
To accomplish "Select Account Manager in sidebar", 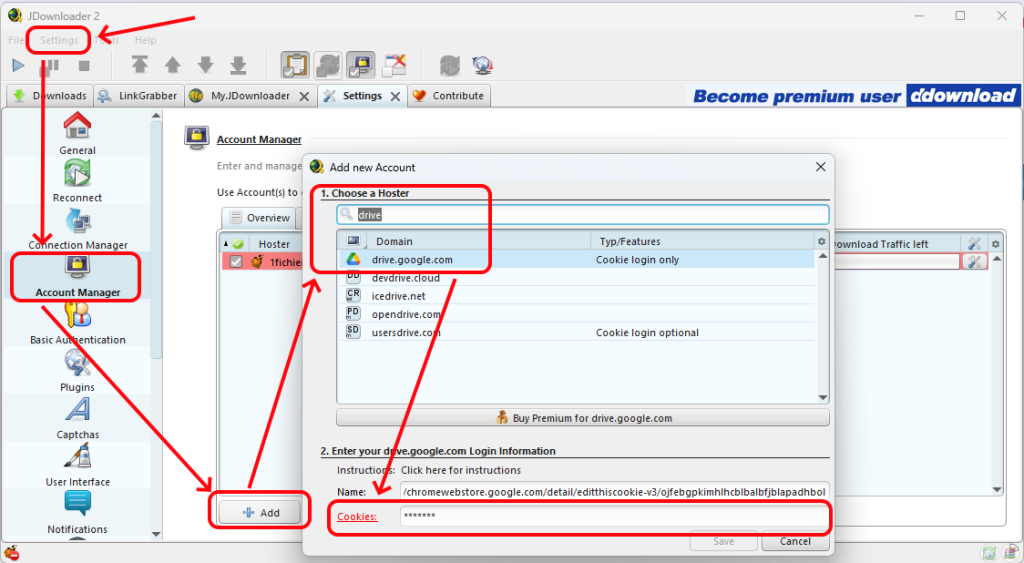I will click(78, 276).
